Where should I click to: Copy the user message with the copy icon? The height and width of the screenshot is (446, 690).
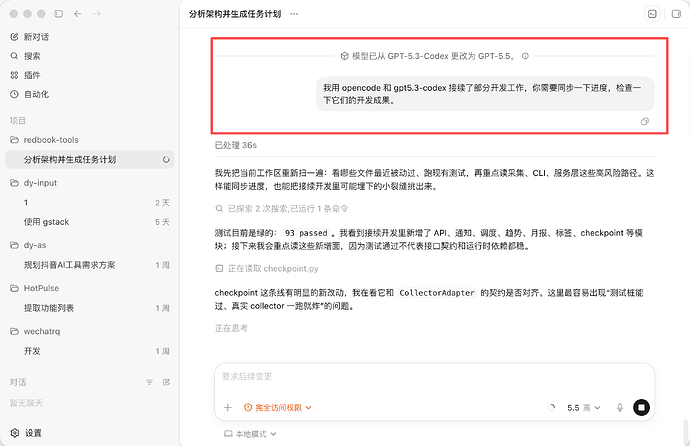645,121
